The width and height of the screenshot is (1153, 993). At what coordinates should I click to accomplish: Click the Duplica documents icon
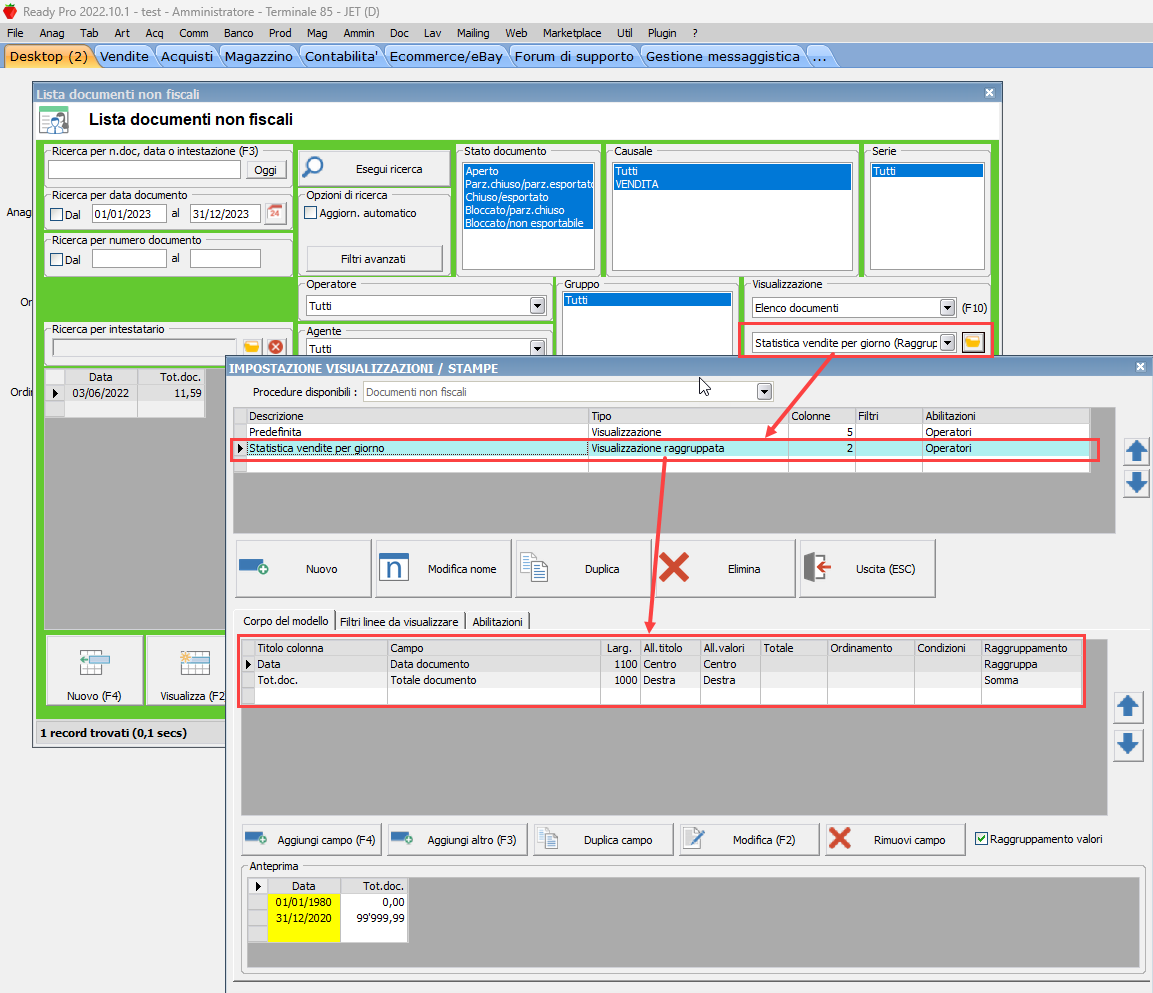click(534, 568)
